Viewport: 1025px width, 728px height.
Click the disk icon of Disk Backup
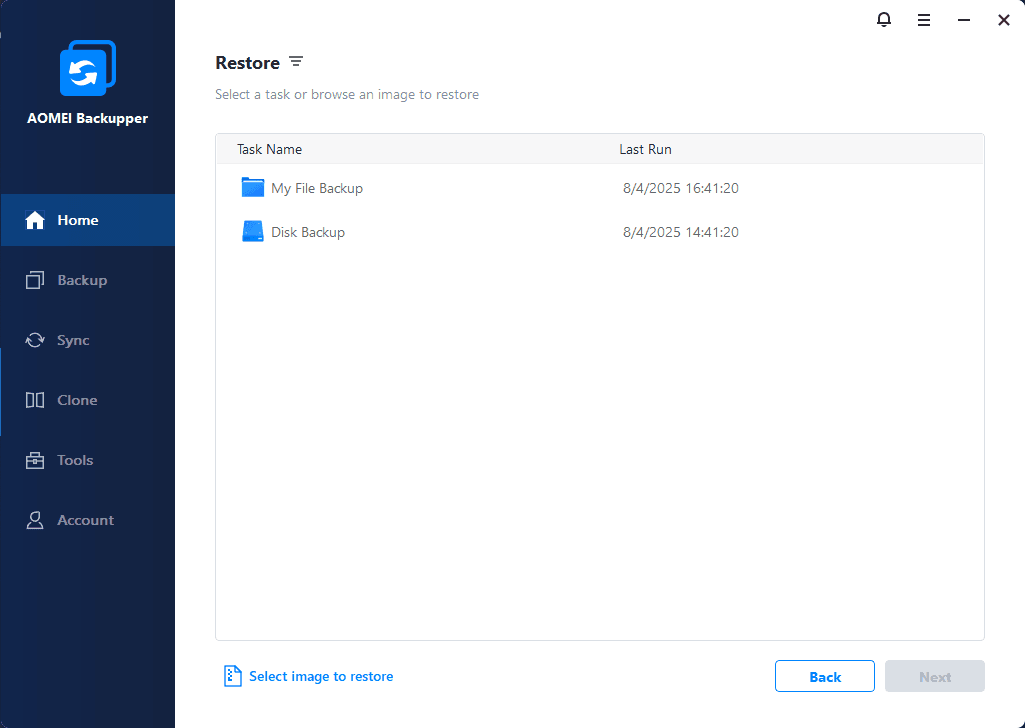tap(252, 231)
